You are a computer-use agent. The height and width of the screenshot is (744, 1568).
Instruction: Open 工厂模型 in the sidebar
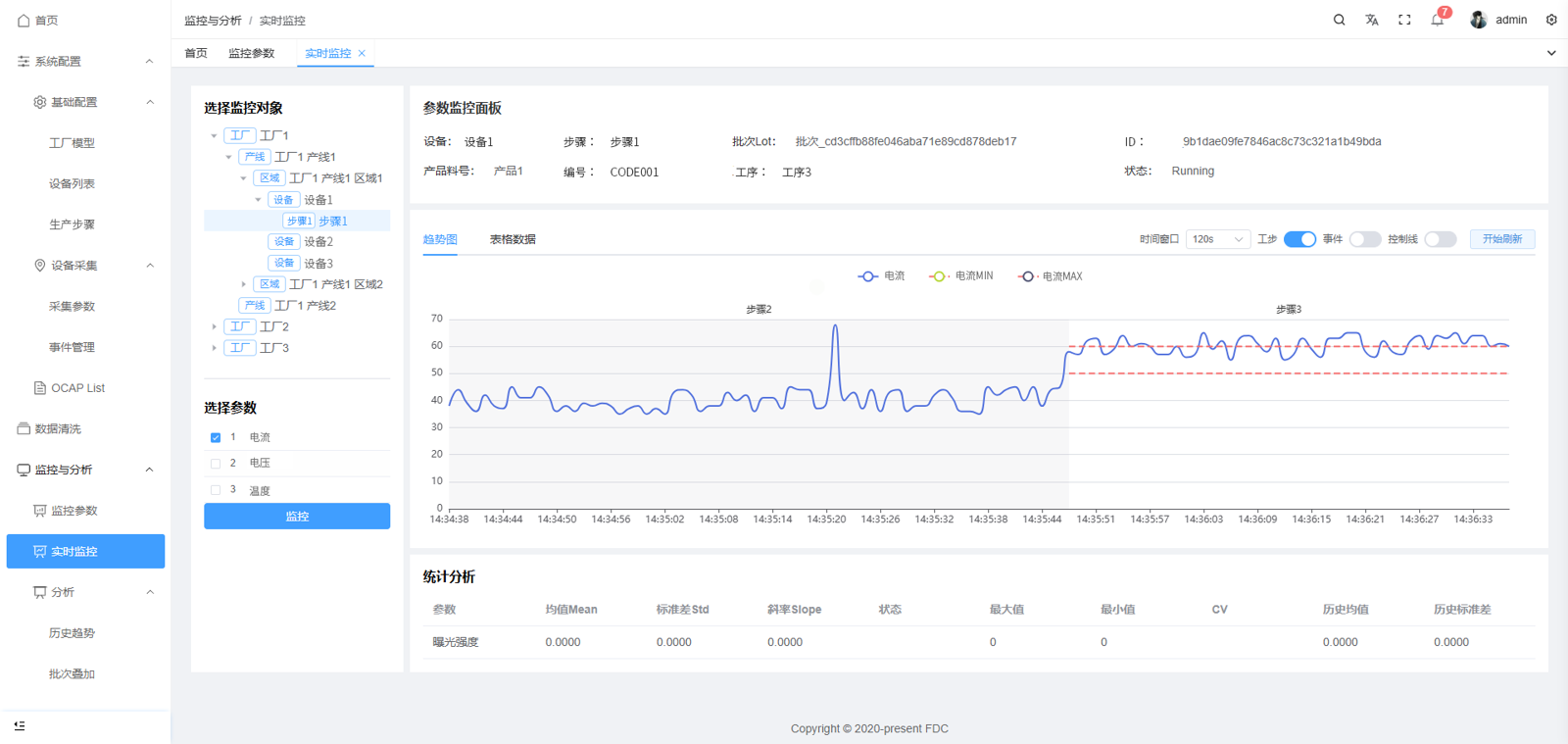click(73, 143)
